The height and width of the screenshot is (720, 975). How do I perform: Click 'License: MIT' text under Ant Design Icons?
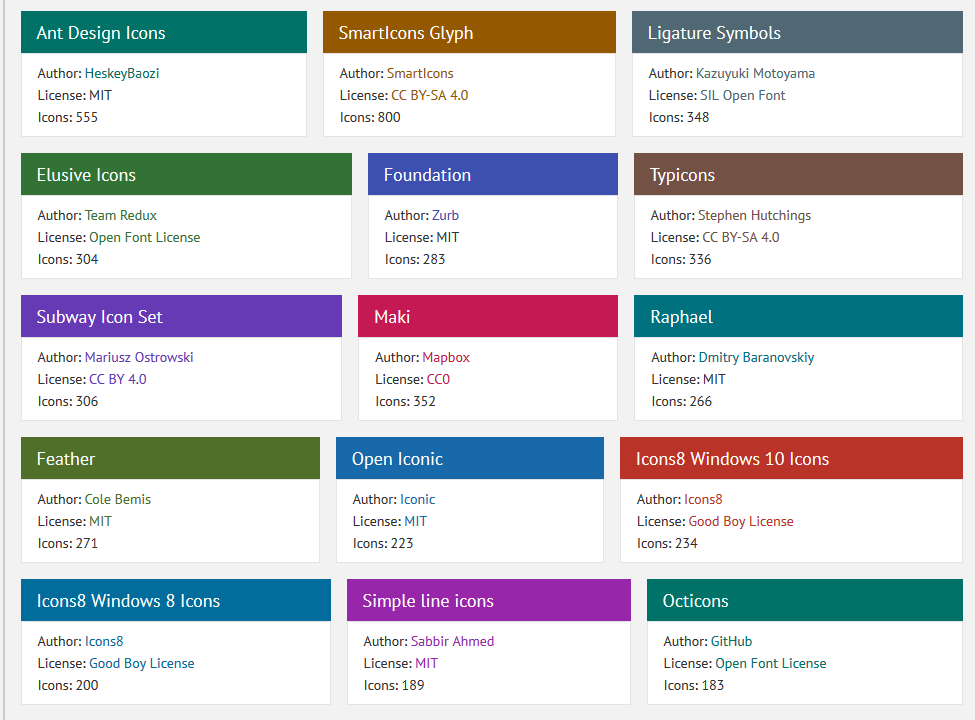[x=75, y=95]
